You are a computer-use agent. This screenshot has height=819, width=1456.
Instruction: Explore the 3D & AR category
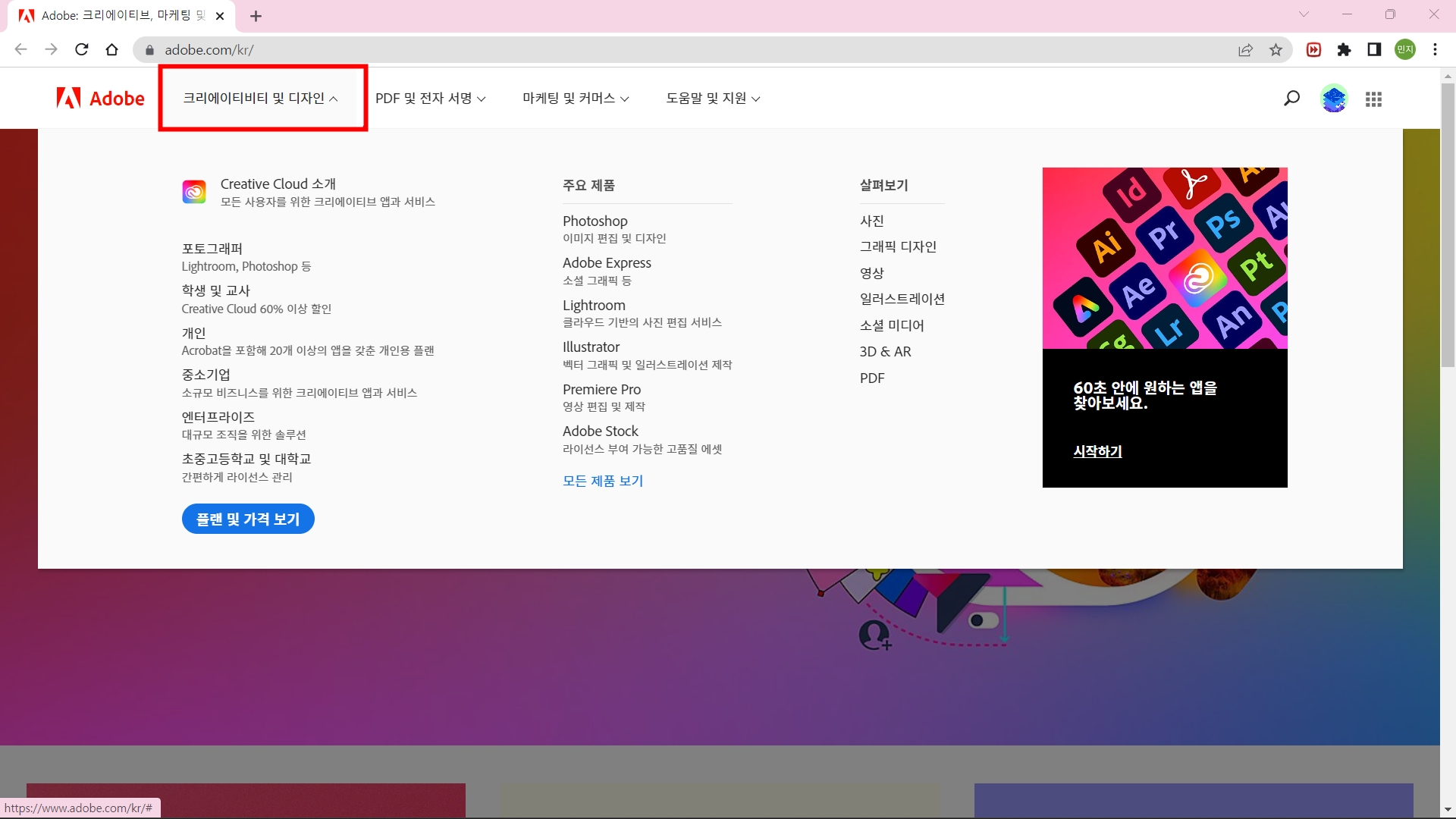click(885, 351)
